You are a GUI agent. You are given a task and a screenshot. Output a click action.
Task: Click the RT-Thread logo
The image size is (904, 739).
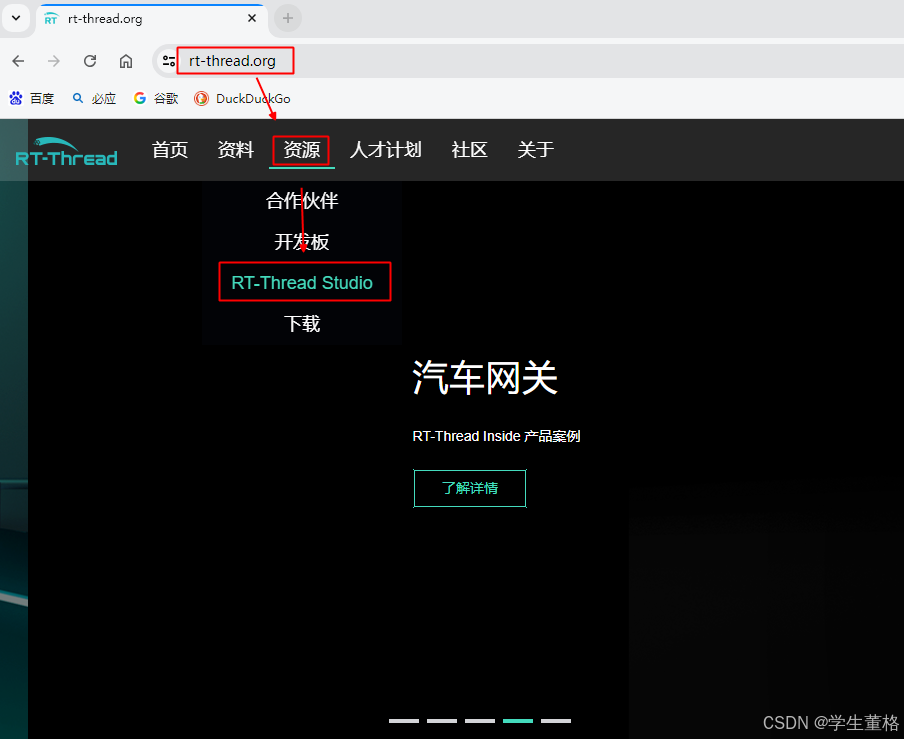[x=66, y=152]
